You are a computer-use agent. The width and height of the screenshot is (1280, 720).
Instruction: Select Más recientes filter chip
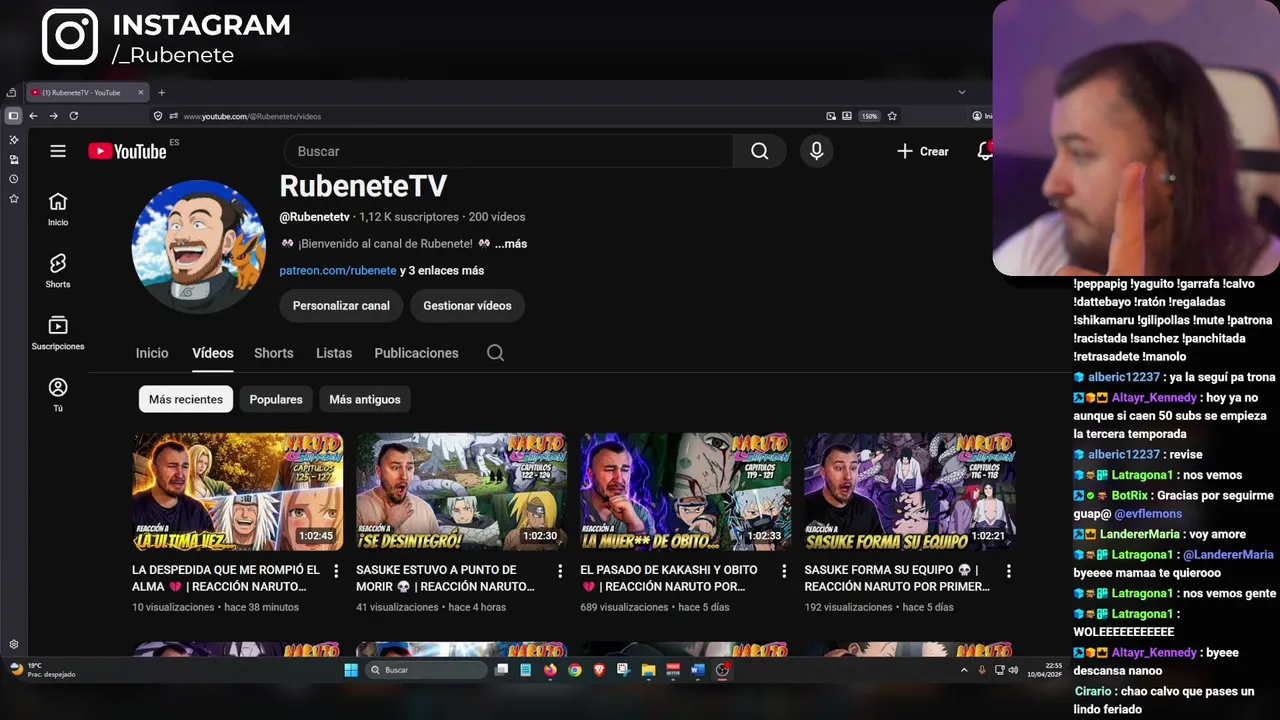(x=186, y=399)
